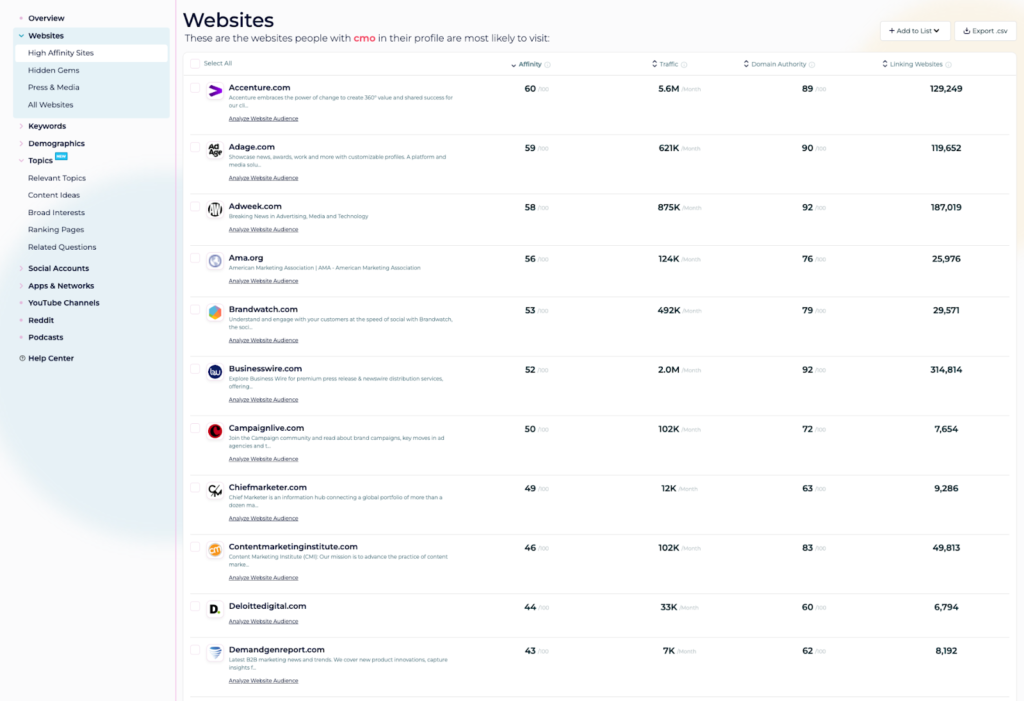Expand the Keywords sidebar section

pos(46,126)
